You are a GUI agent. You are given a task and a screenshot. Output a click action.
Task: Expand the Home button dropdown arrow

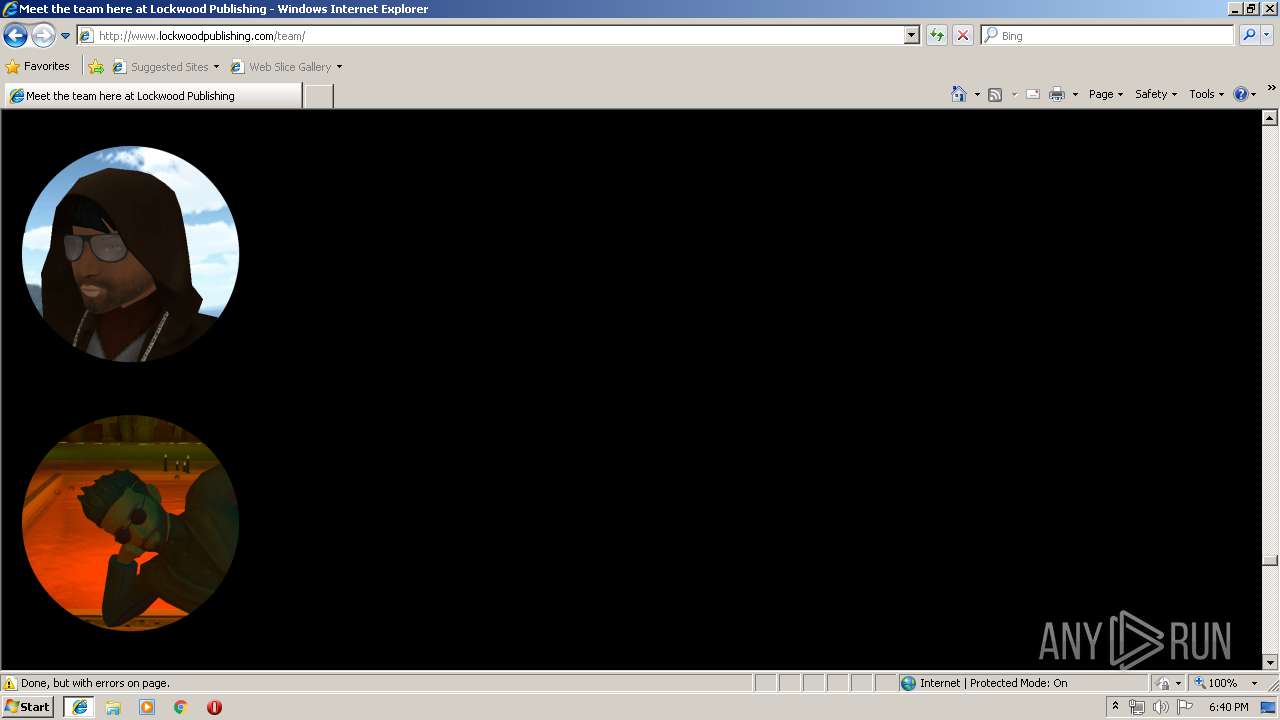(x=977, y=95)
